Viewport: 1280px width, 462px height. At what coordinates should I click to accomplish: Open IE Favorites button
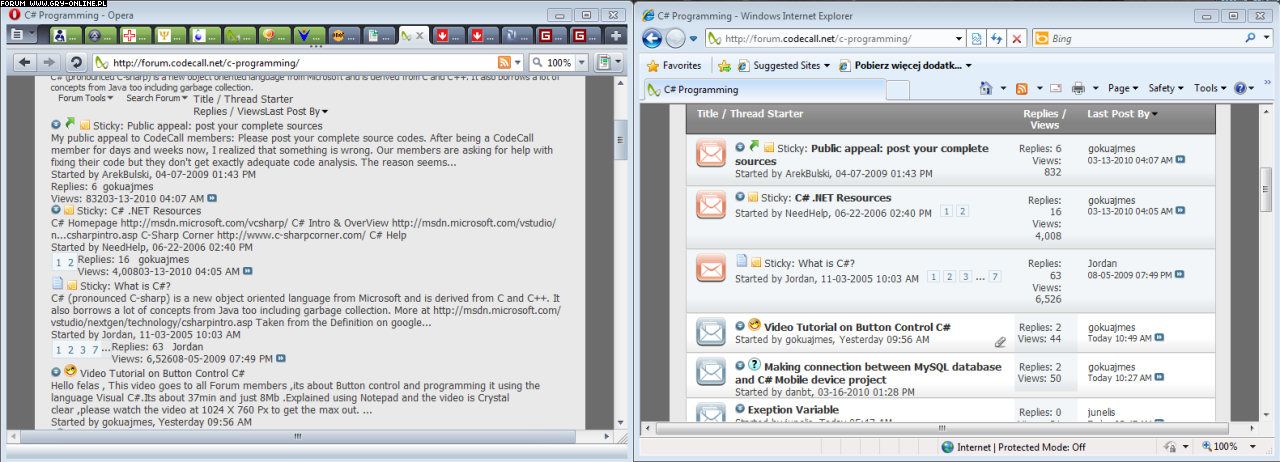point(674,65)
